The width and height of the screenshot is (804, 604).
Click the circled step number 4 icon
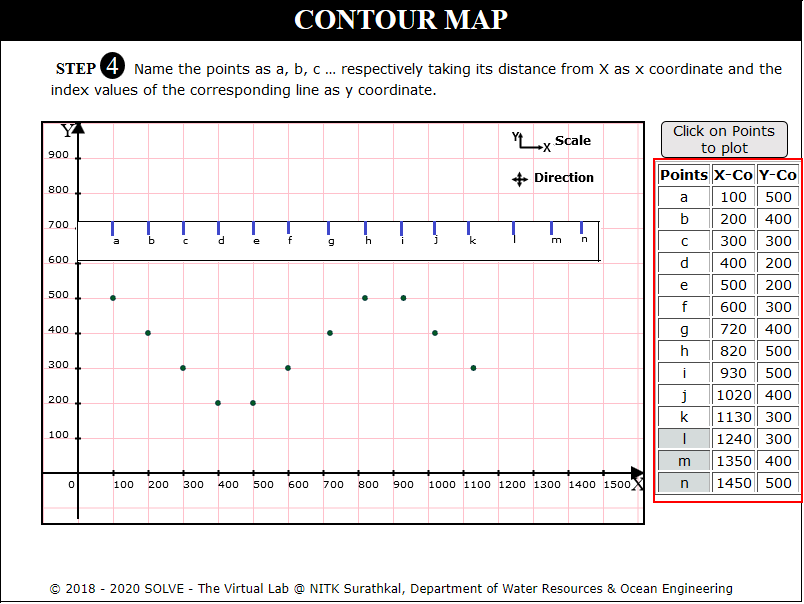(x=113, y=68)
